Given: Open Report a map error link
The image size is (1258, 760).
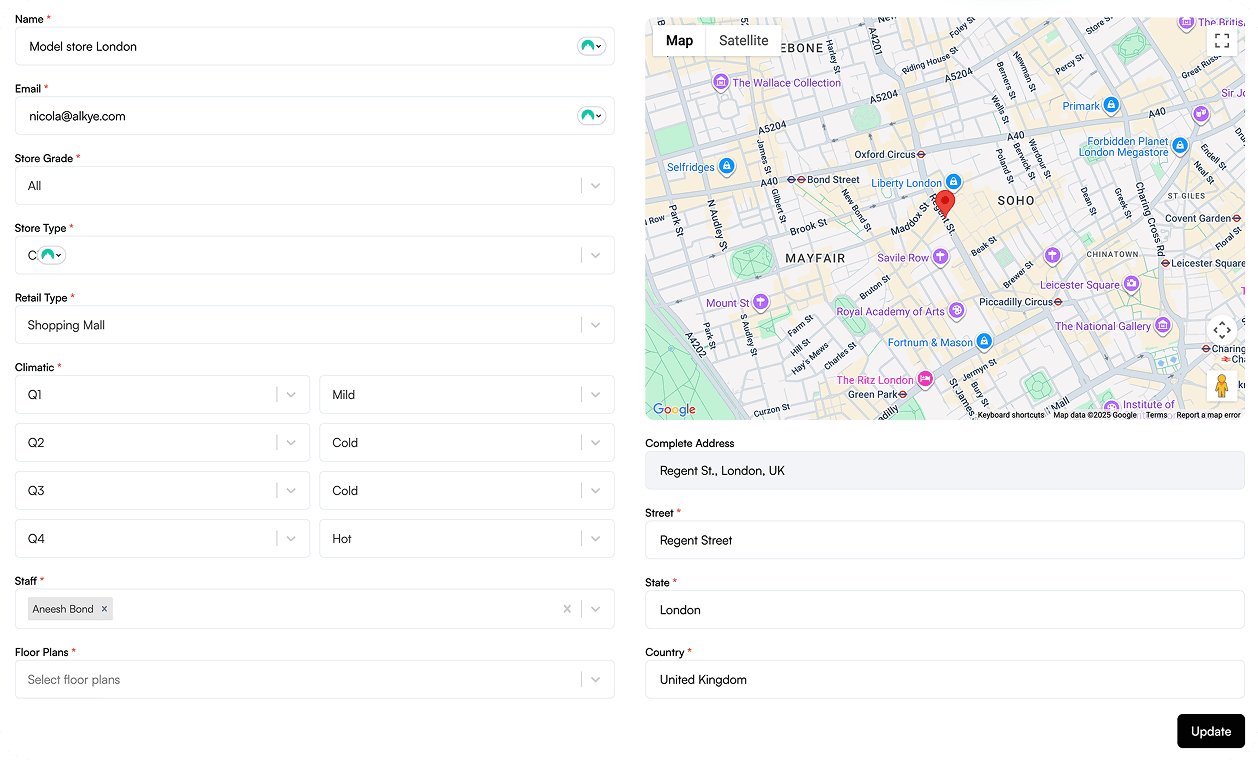Looking at the screenshot, I should tap(1207, 415).
